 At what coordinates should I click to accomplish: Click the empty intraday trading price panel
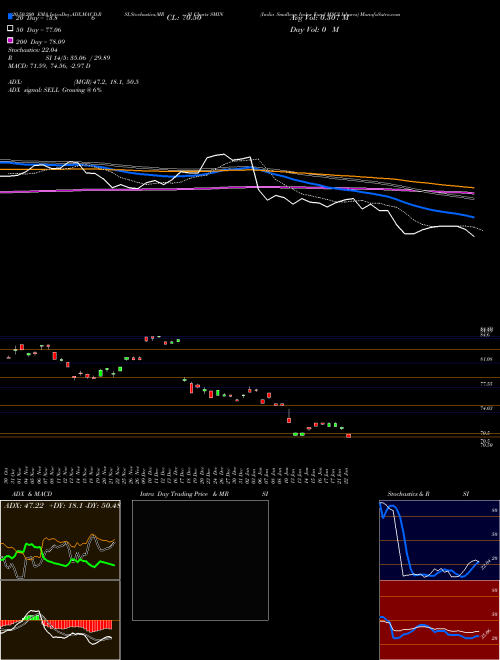[200, 560]
